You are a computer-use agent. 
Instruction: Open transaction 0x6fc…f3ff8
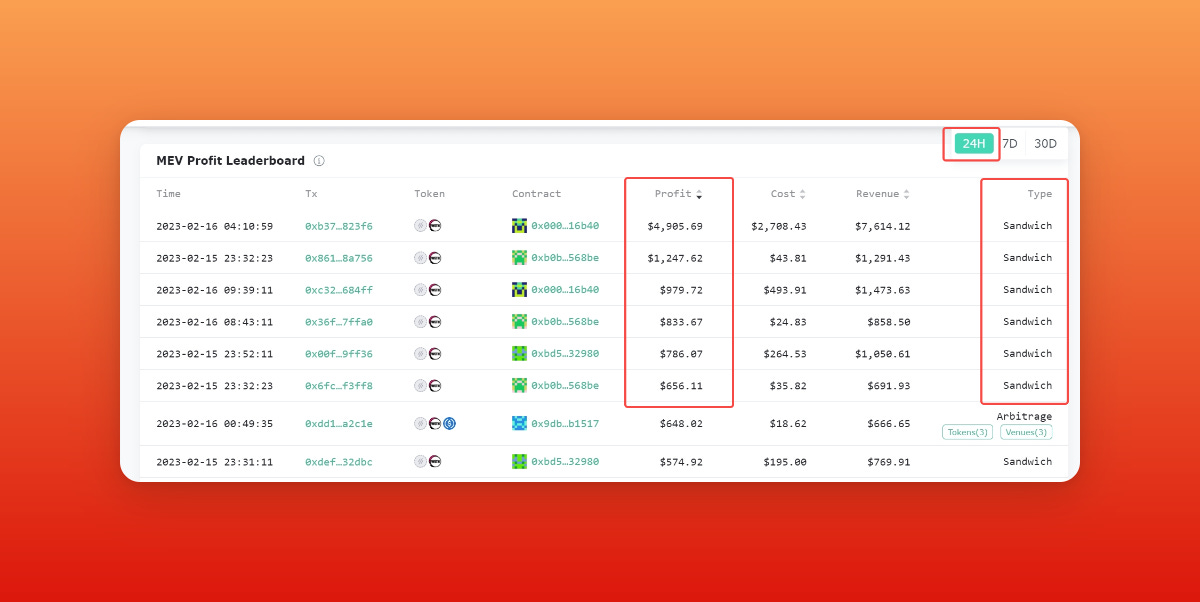pos(339,386)
